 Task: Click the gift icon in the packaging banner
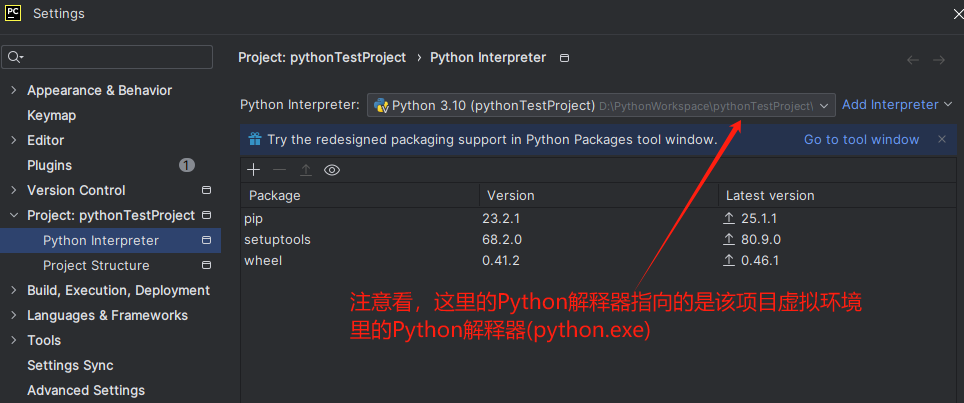pos(254,139)
